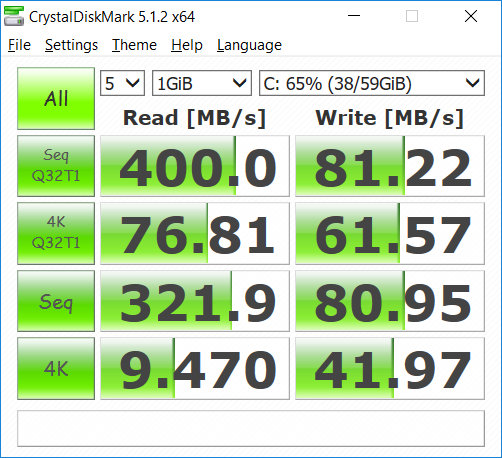Viewport: 502px width, 458px height.
Task: Click the CrystalDiskMark app icon in title bar
Action: coord(14,16)
